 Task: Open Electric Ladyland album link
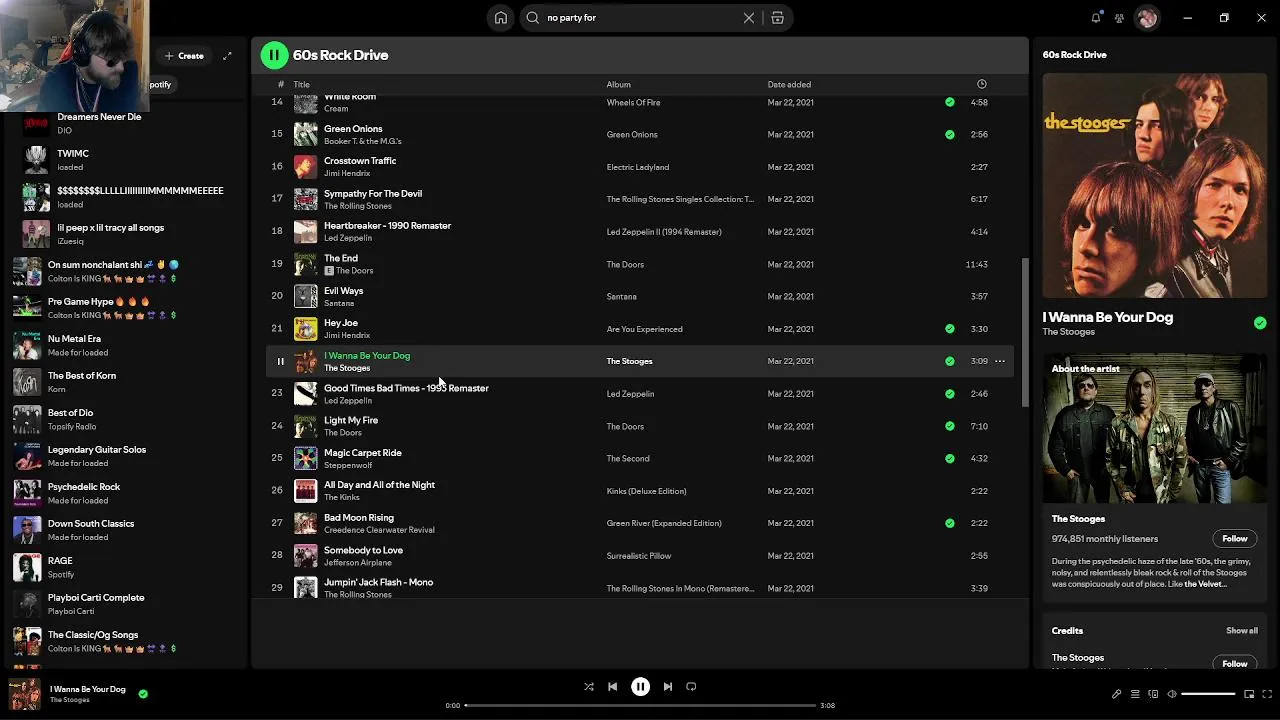pyautogui.click(x=637, y=167)
